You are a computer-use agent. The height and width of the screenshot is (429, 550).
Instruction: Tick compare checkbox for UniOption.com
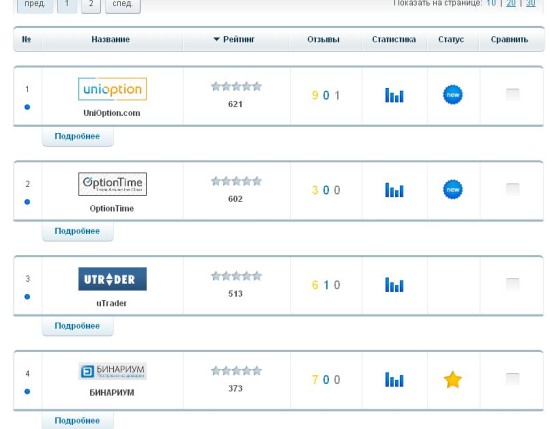[x=512, y=94]
